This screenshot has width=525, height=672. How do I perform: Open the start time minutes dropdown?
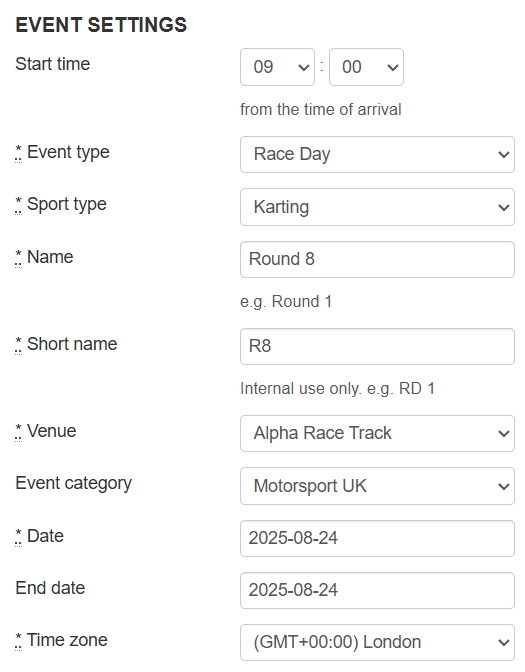tap(366, 67)
